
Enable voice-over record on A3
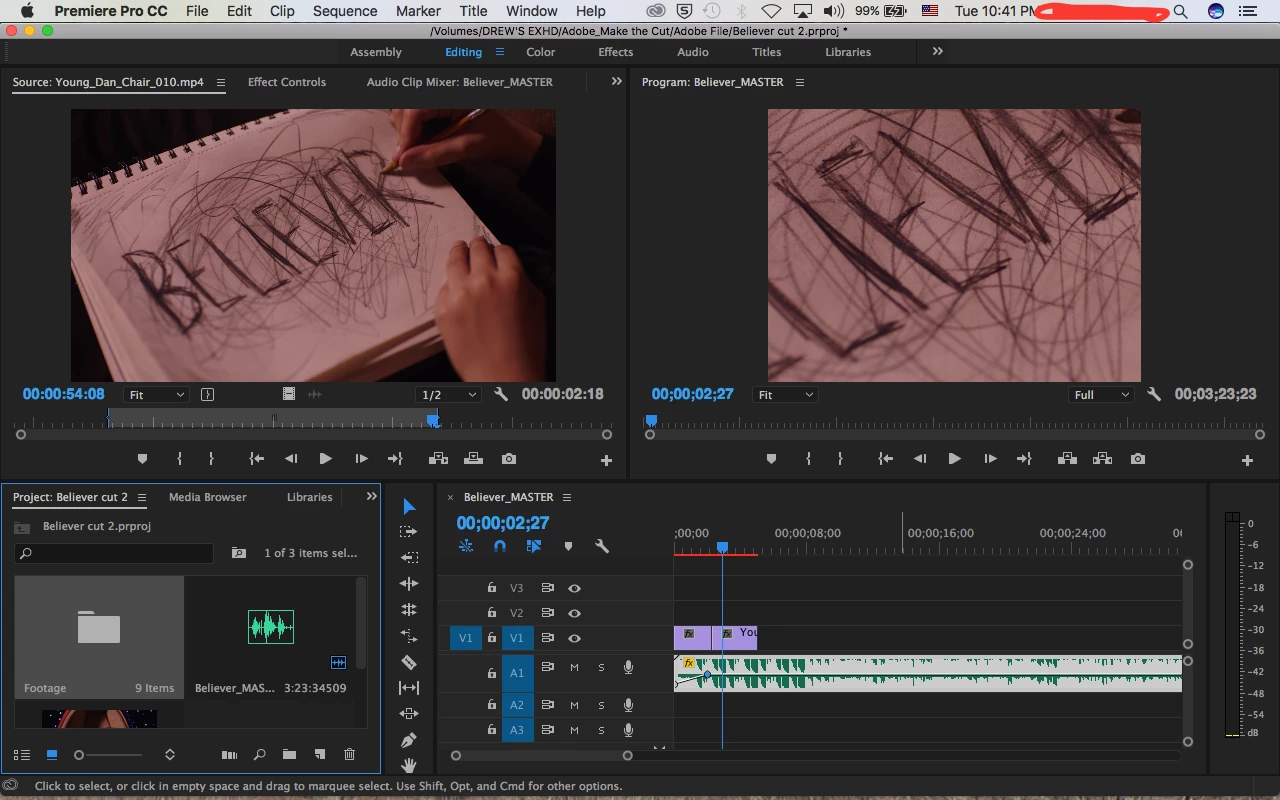tap(628, 730)
